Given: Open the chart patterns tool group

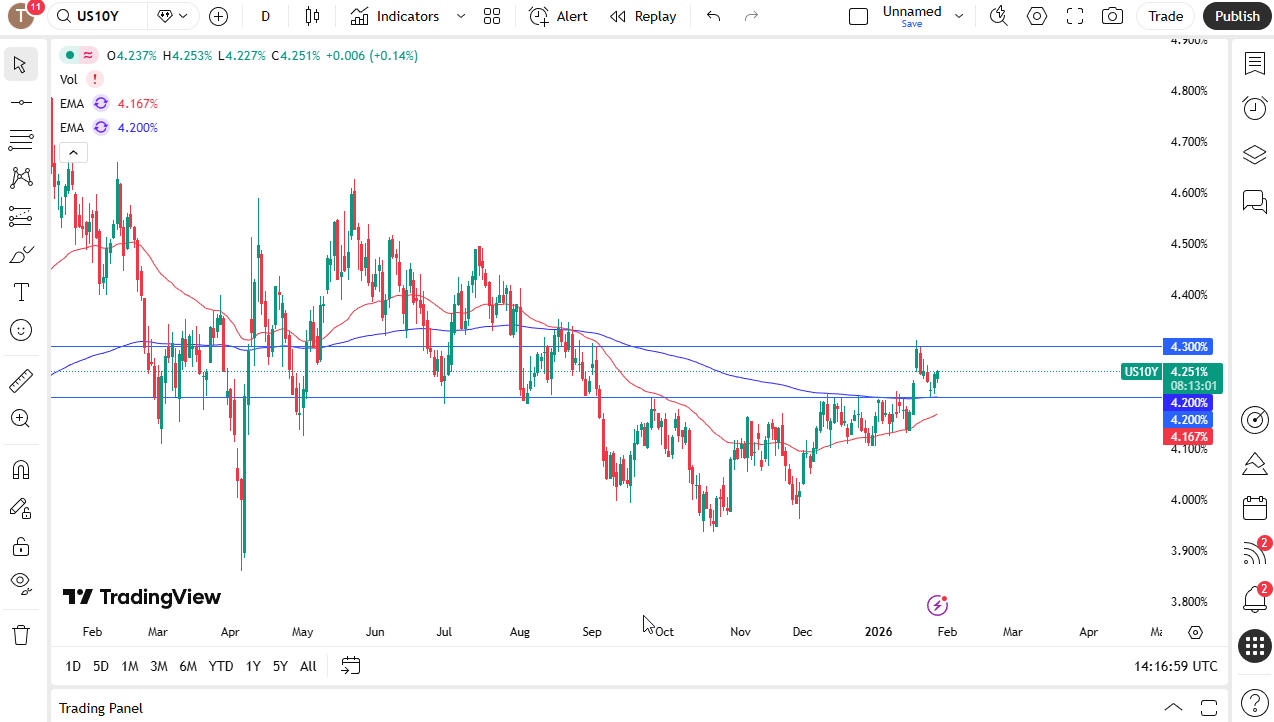Looking at the screenshot, I should (x=20, y=178).
